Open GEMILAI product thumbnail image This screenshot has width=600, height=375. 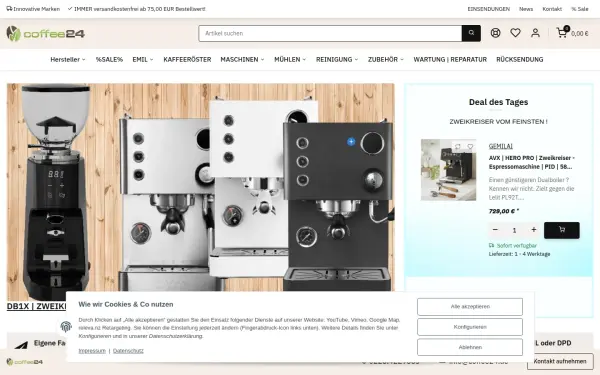point(448,170)
